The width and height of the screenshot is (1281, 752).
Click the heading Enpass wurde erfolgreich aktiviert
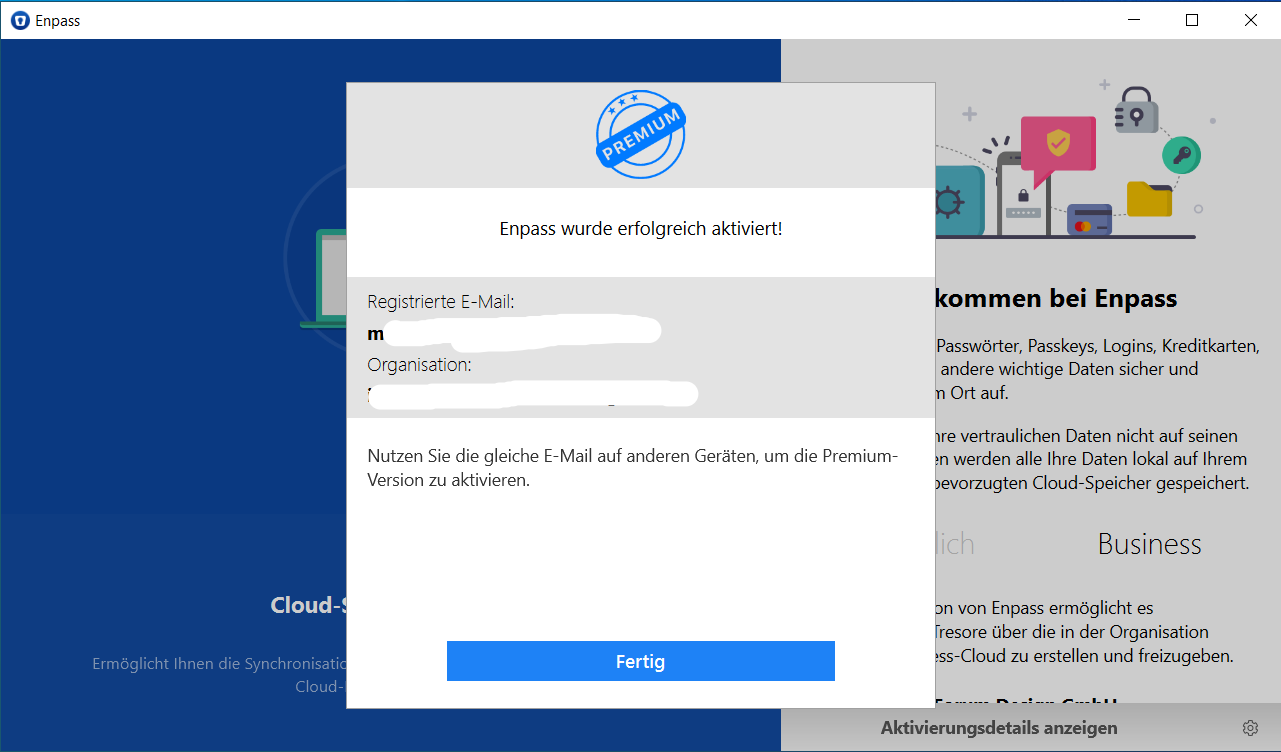pos(640,228)
